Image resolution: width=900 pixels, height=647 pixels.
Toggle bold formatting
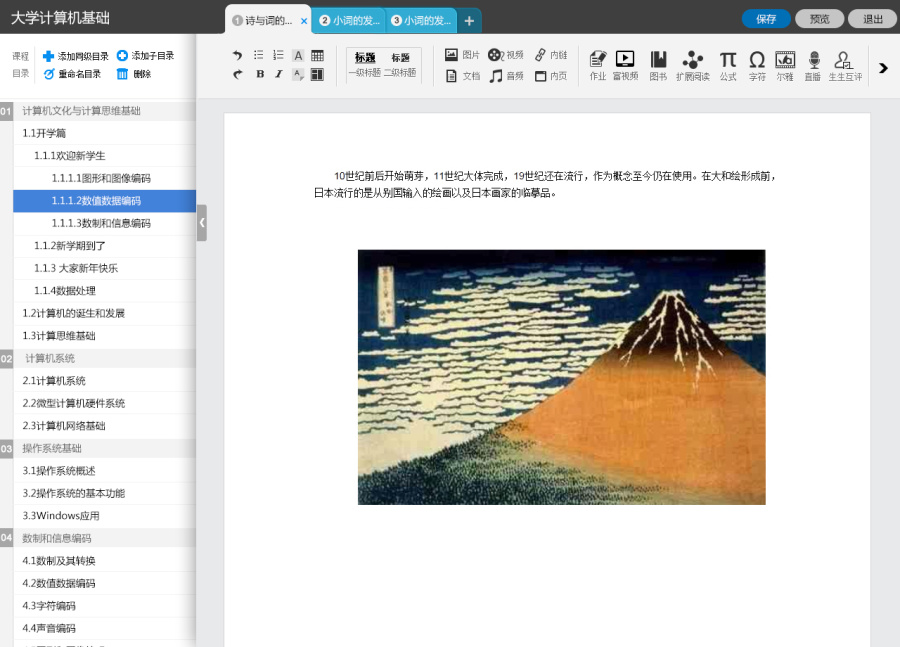tap(260, 74)
